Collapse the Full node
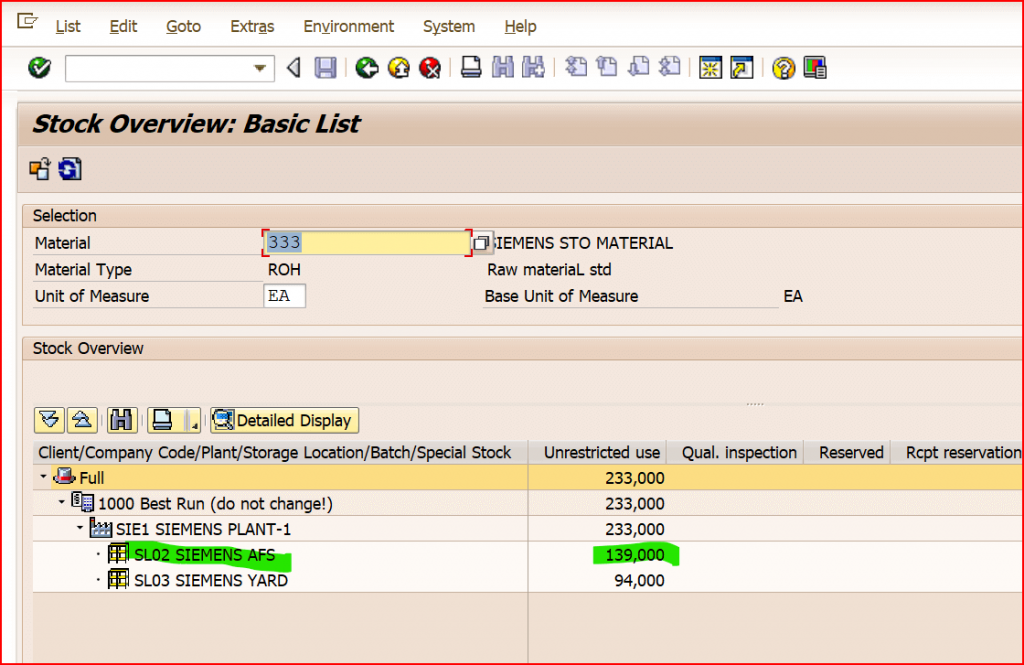The width and height of the screenshot is (1024, 665). 43,477
